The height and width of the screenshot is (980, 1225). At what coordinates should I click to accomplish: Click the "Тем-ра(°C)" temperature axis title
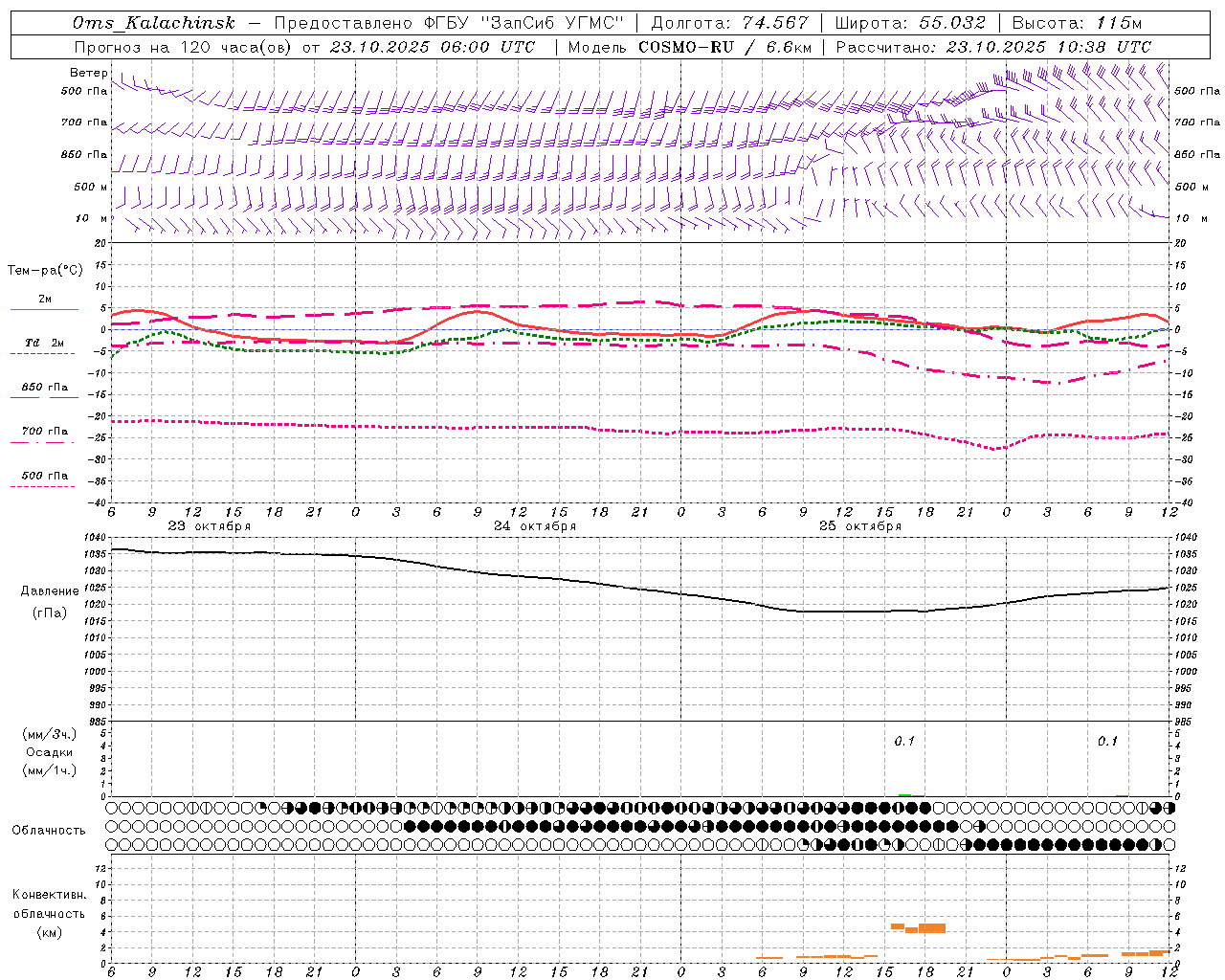coord(45,271)
